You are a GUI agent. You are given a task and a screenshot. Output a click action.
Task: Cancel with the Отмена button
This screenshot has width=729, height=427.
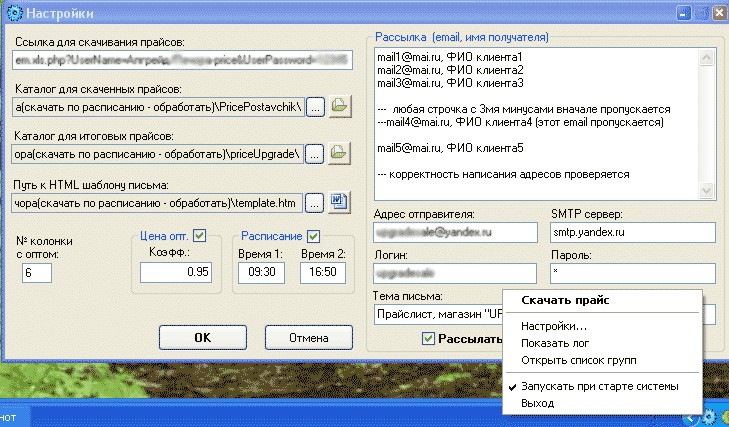tap(309, 337)
